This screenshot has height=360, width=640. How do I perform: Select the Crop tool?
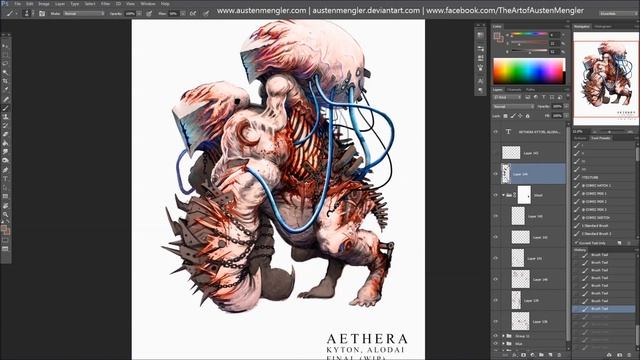pos(5,81)
